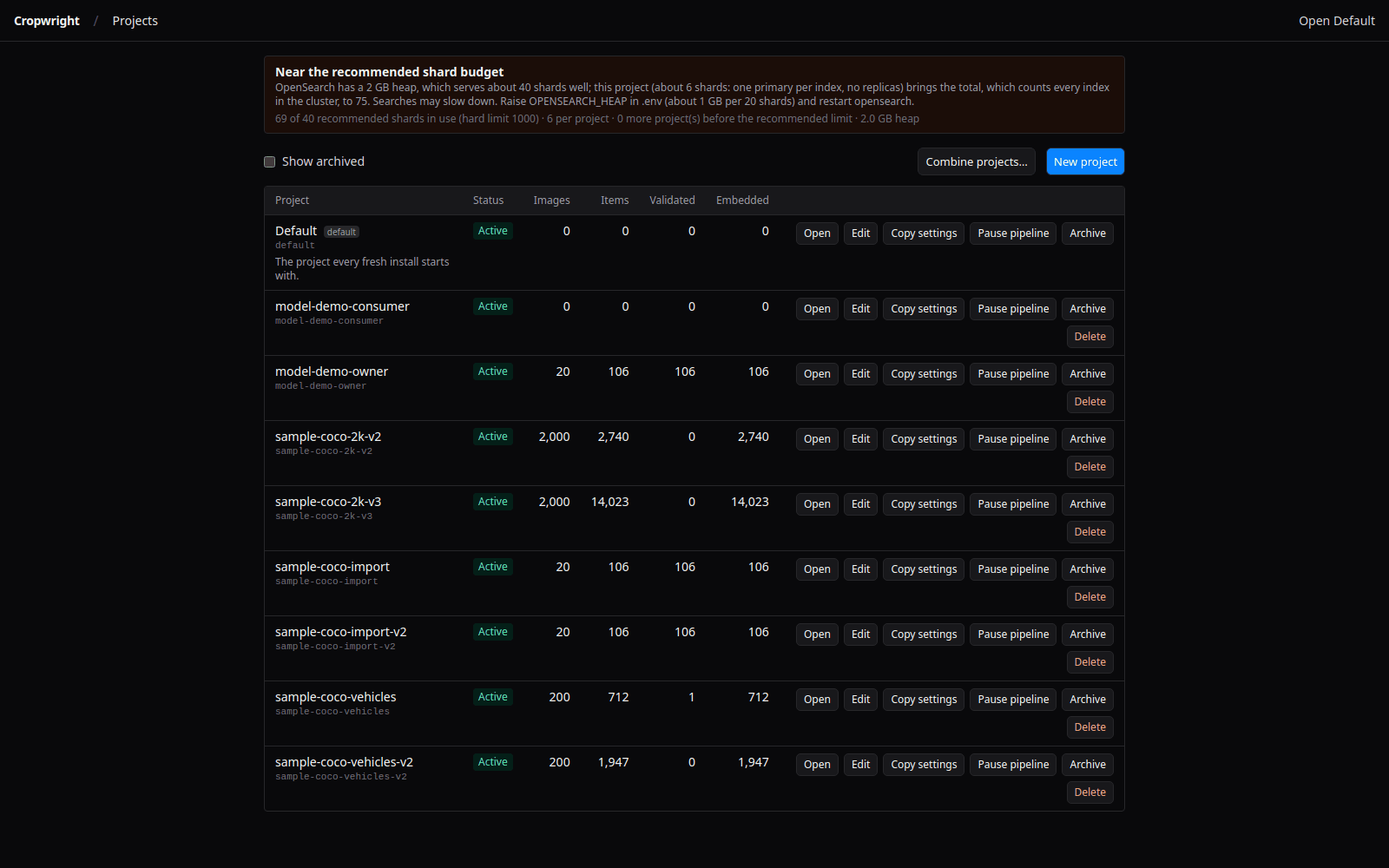Viewport: 1389px width, 868px height.
Task: Go to Projects breadcrumb
Action: tap(135, 21)
